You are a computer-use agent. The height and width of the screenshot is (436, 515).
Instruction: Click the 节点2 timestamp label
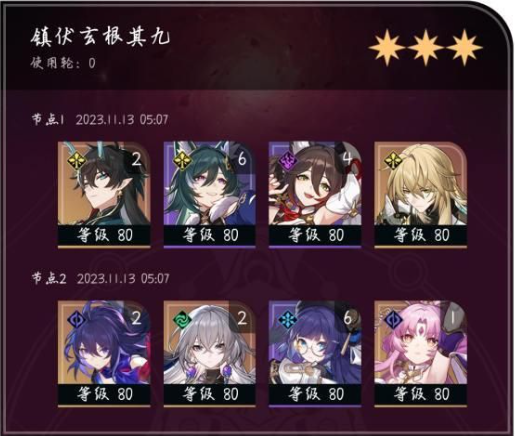pos(100,278)
